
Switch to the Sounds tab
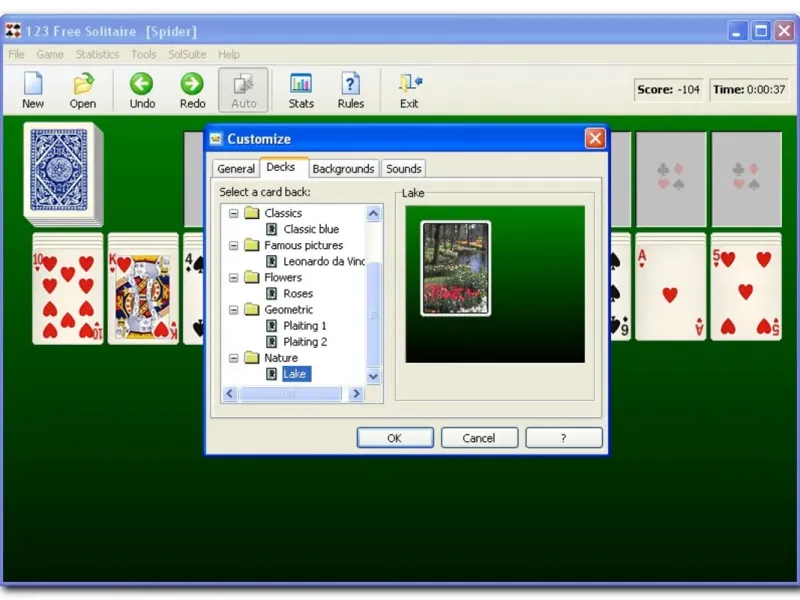coord(404,169)
